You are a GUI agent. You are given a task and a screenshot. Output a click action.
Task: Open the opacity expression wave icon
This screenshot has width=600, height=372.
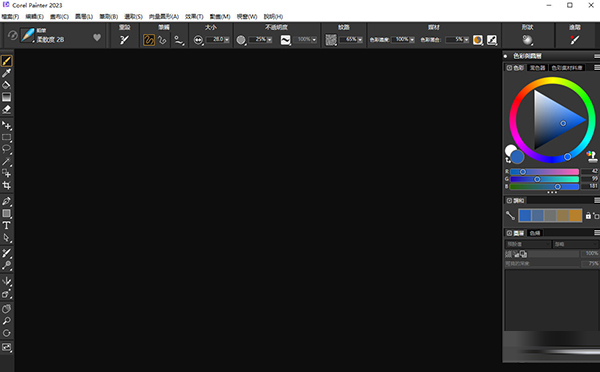coord(285,40)
